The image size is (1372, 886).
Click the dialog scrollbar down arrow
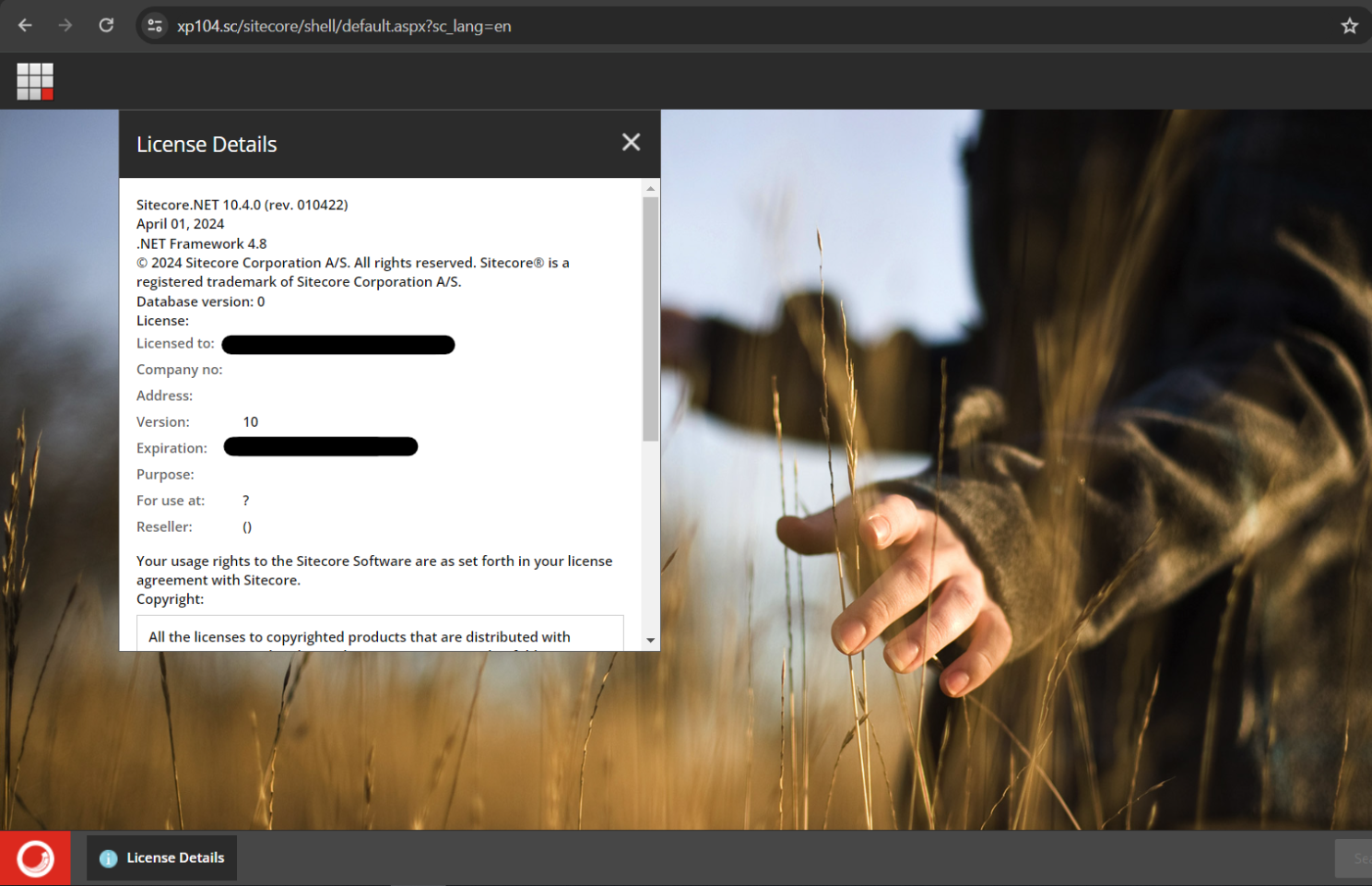650,638
